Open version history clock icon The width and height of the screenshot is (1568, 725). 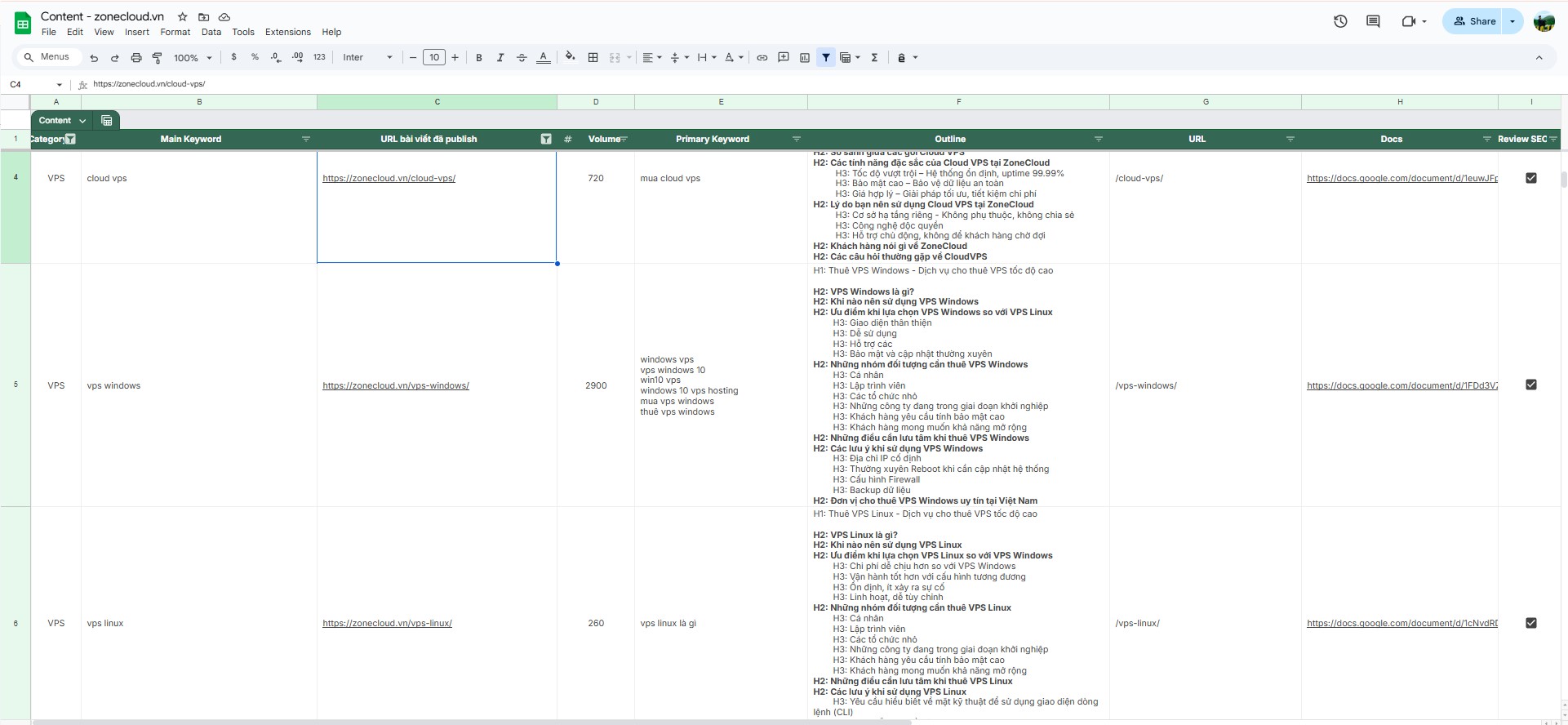1340,21
